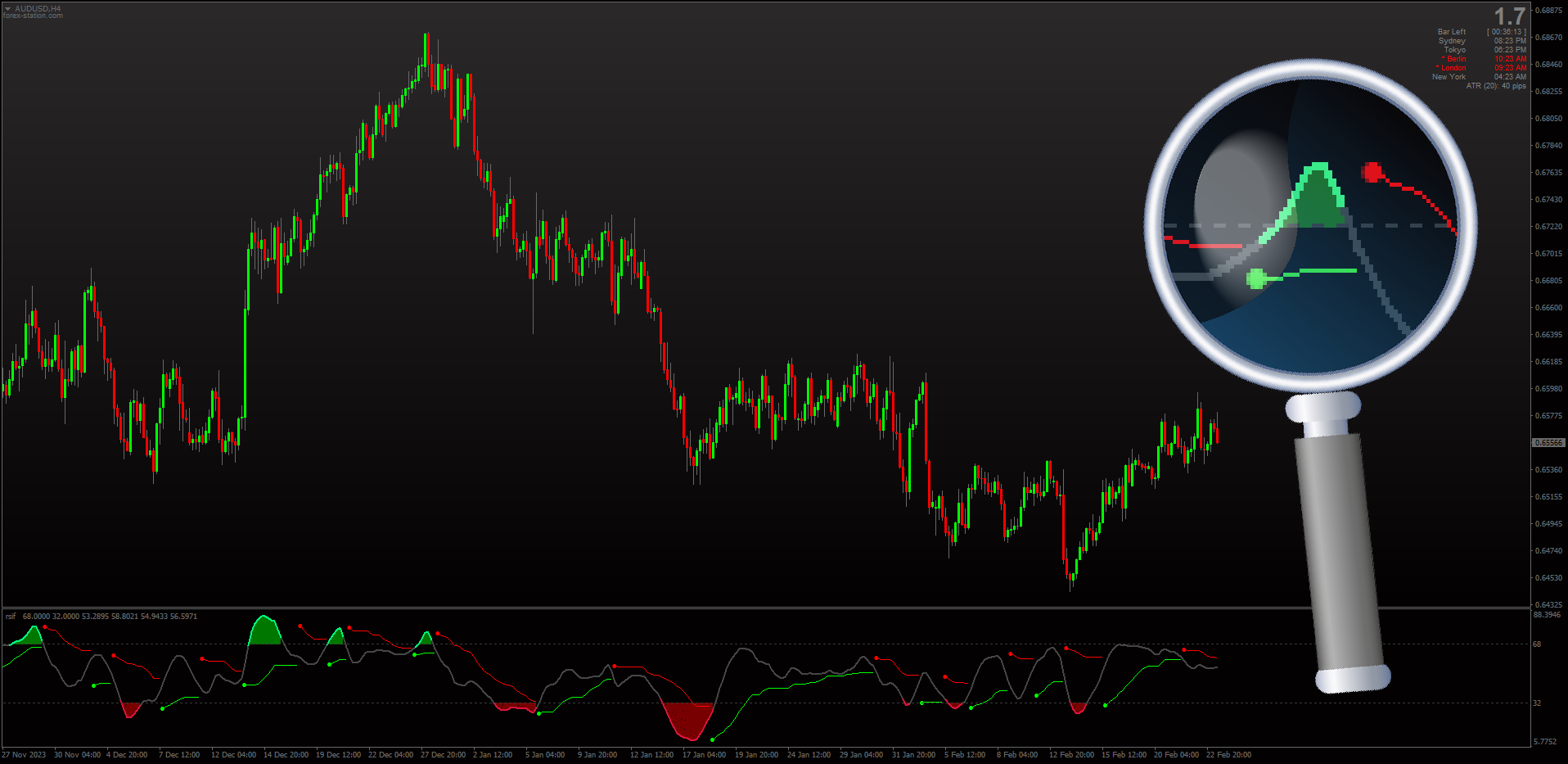Select the Bar Left label
1568x764 pixels.
(x=1452, y=32)
